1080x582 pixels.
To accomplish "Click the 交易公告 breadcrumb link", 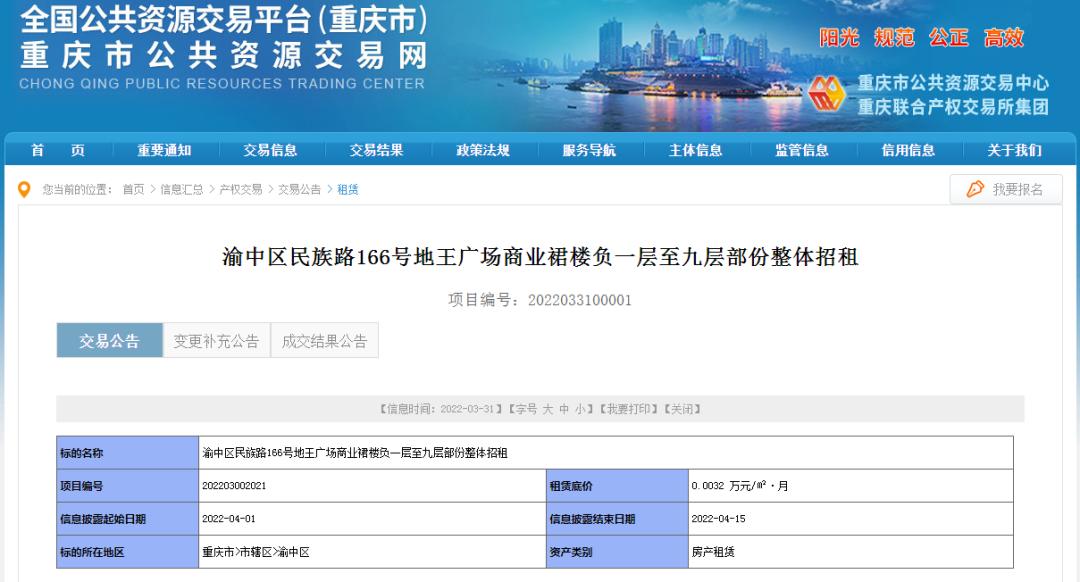I will click(x=300, y=189).
